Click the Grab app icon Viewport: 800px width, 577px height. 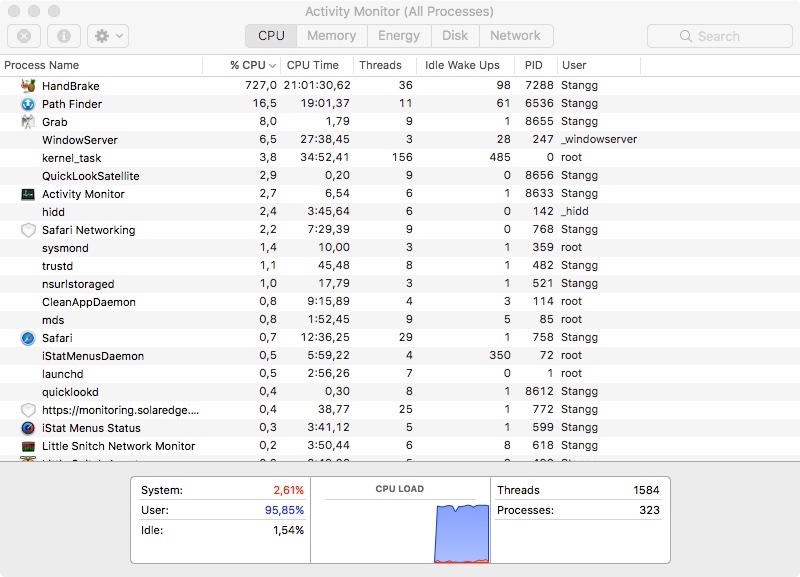[x=27, y=122]
